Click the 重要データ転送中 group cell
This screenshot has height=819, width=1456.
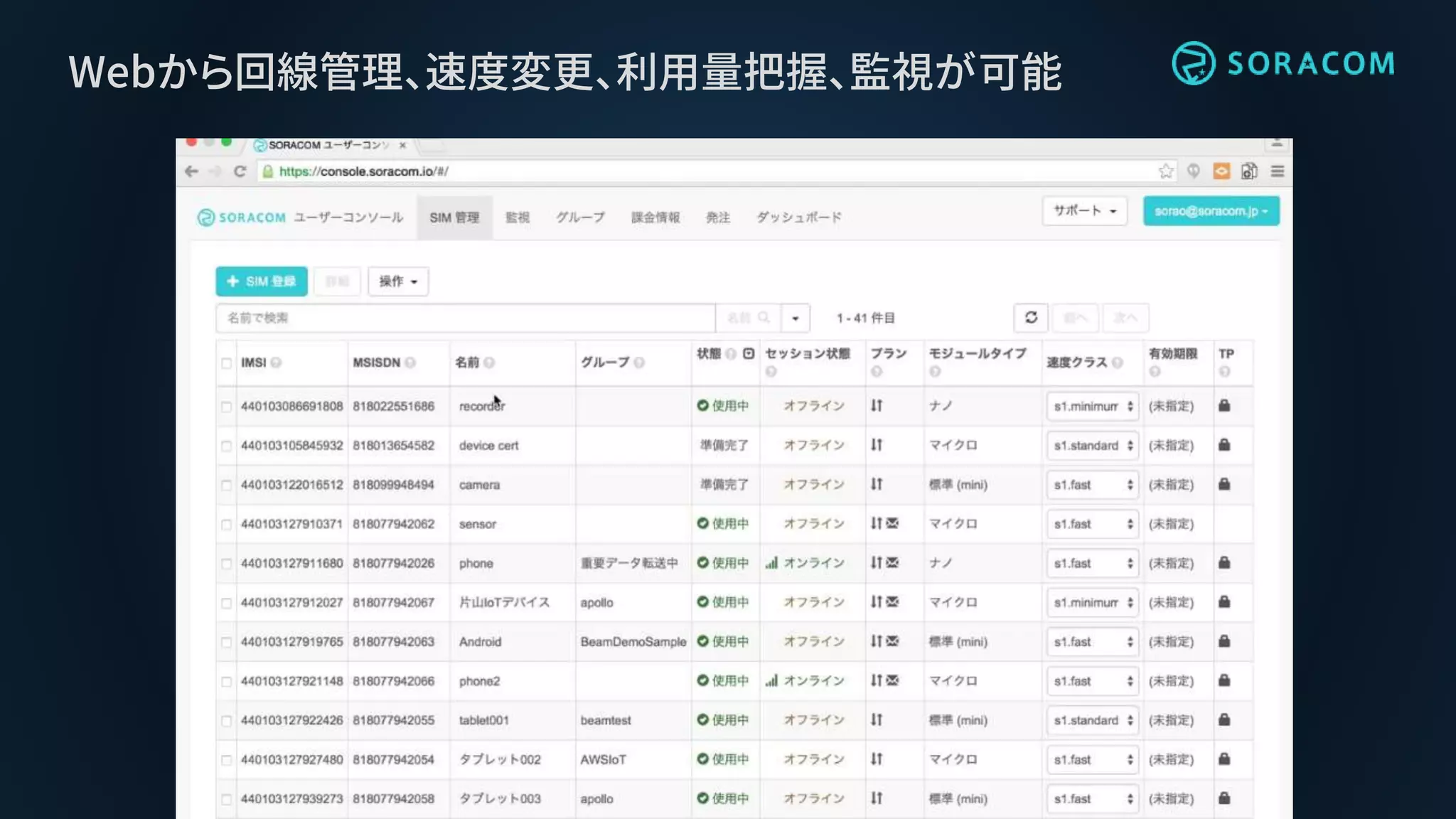coord(629,563)
